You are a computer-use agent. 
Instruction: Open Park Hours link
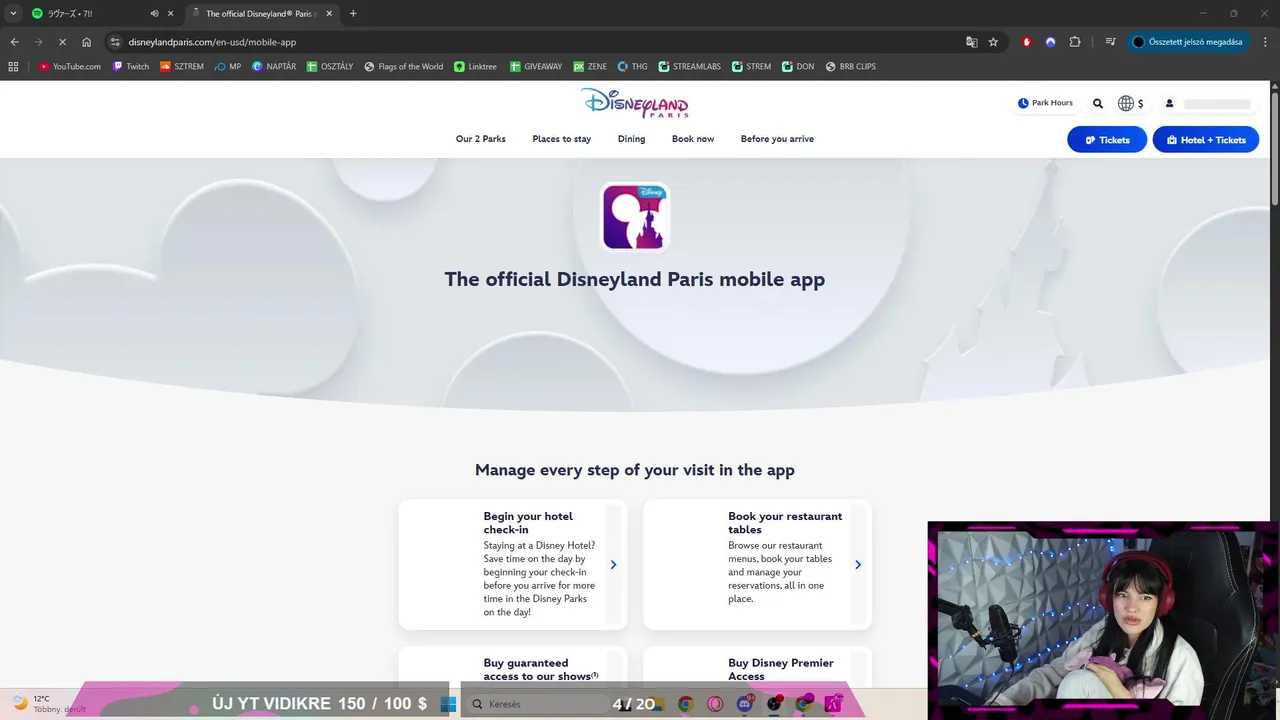[x=1045, y=103]
